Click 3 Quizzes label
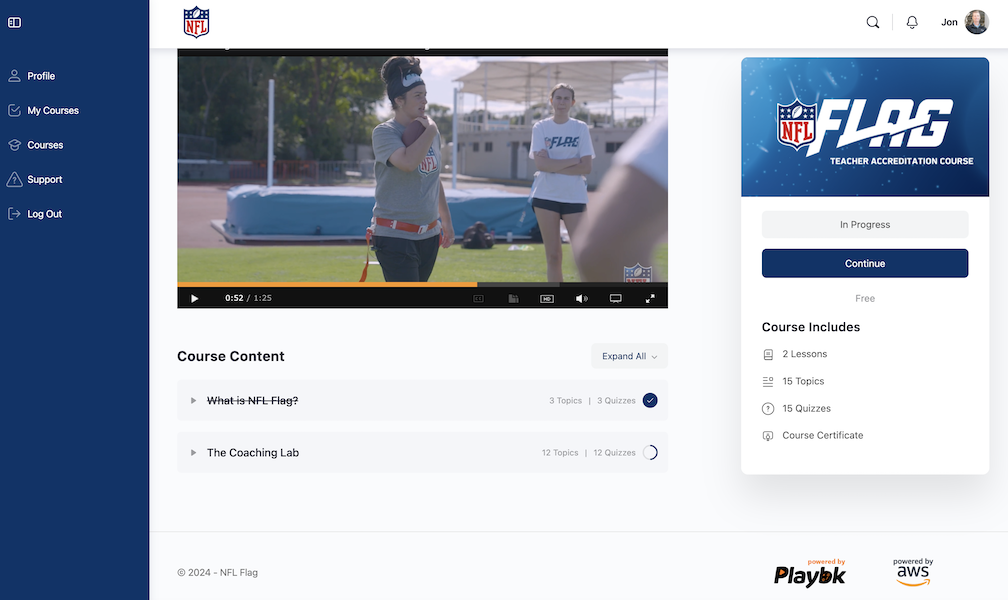Screen dimensions: 1008x600 [x=616, y=401]
